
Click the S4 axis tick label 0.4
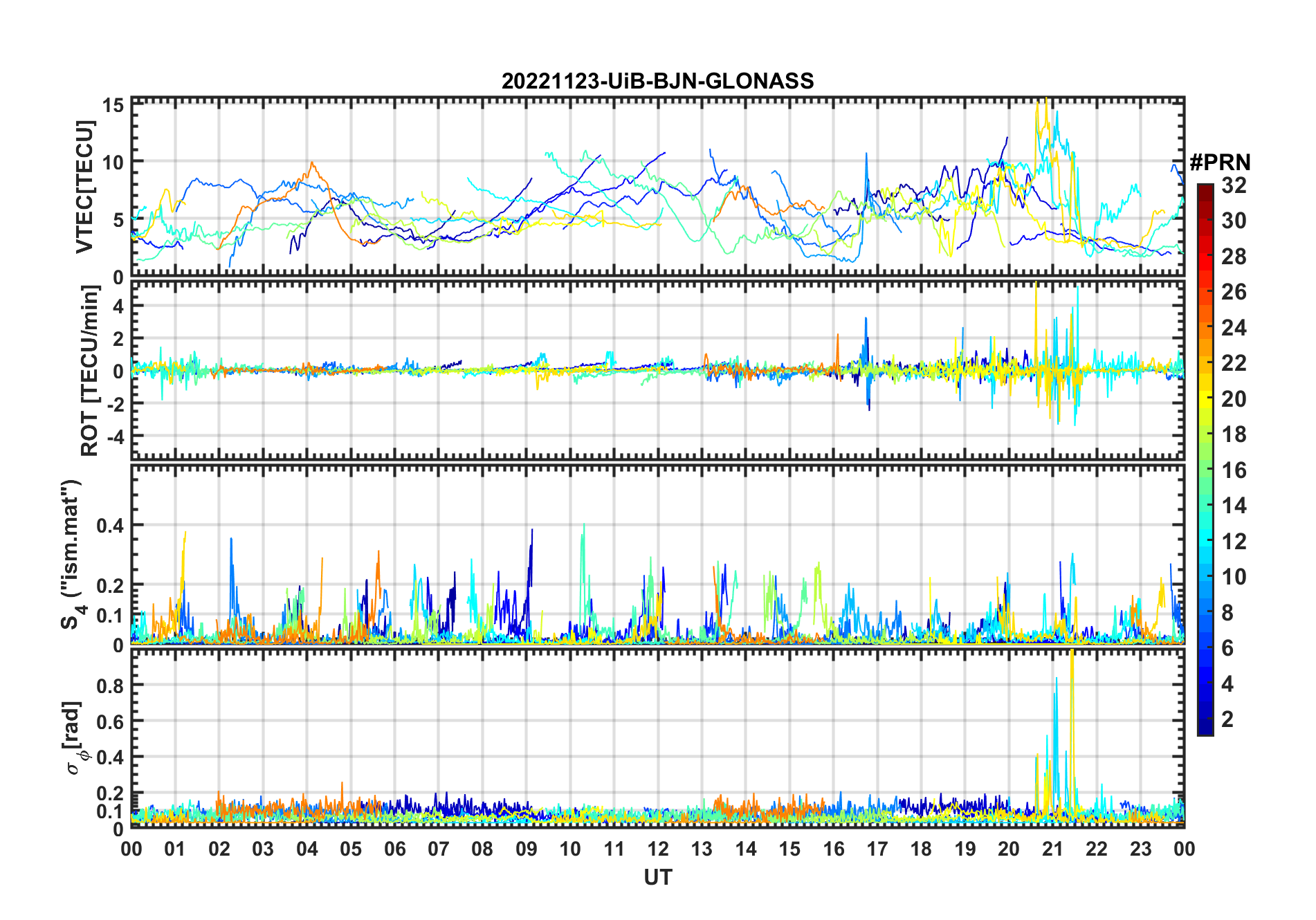pyautogui.click(x=110, y=525)
